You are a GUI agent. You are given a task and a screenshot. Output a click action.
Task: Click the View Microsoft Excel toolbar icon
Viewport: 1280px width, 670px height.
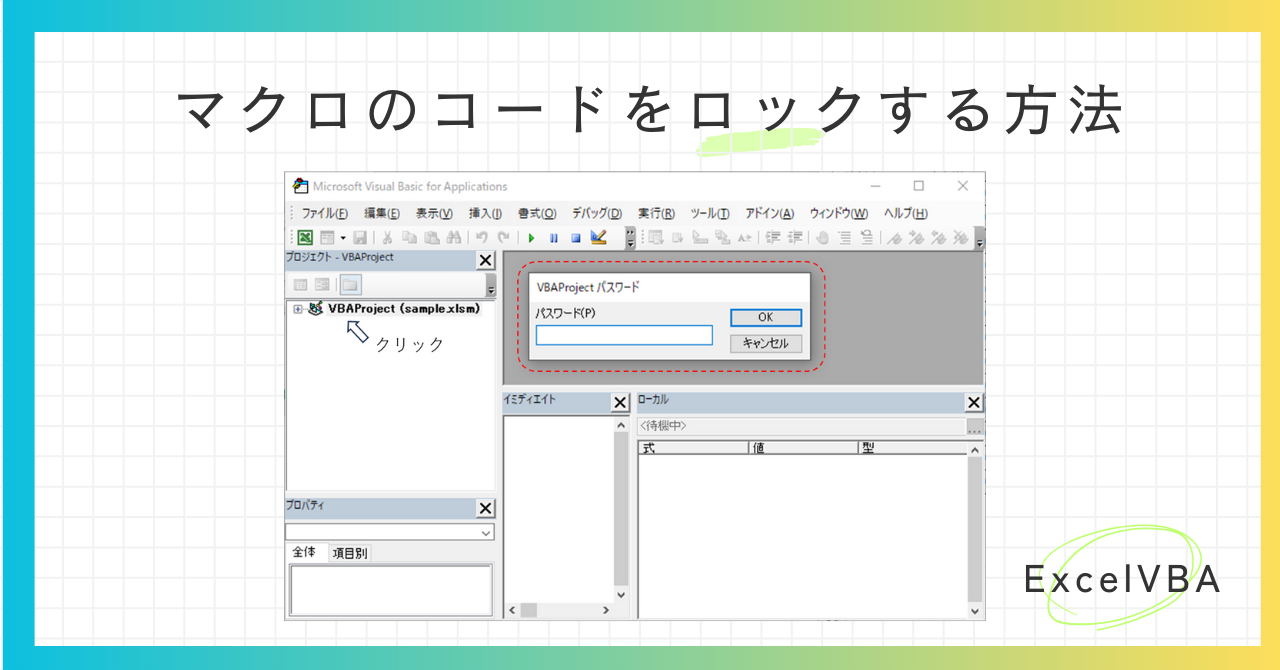coord(305,238)
